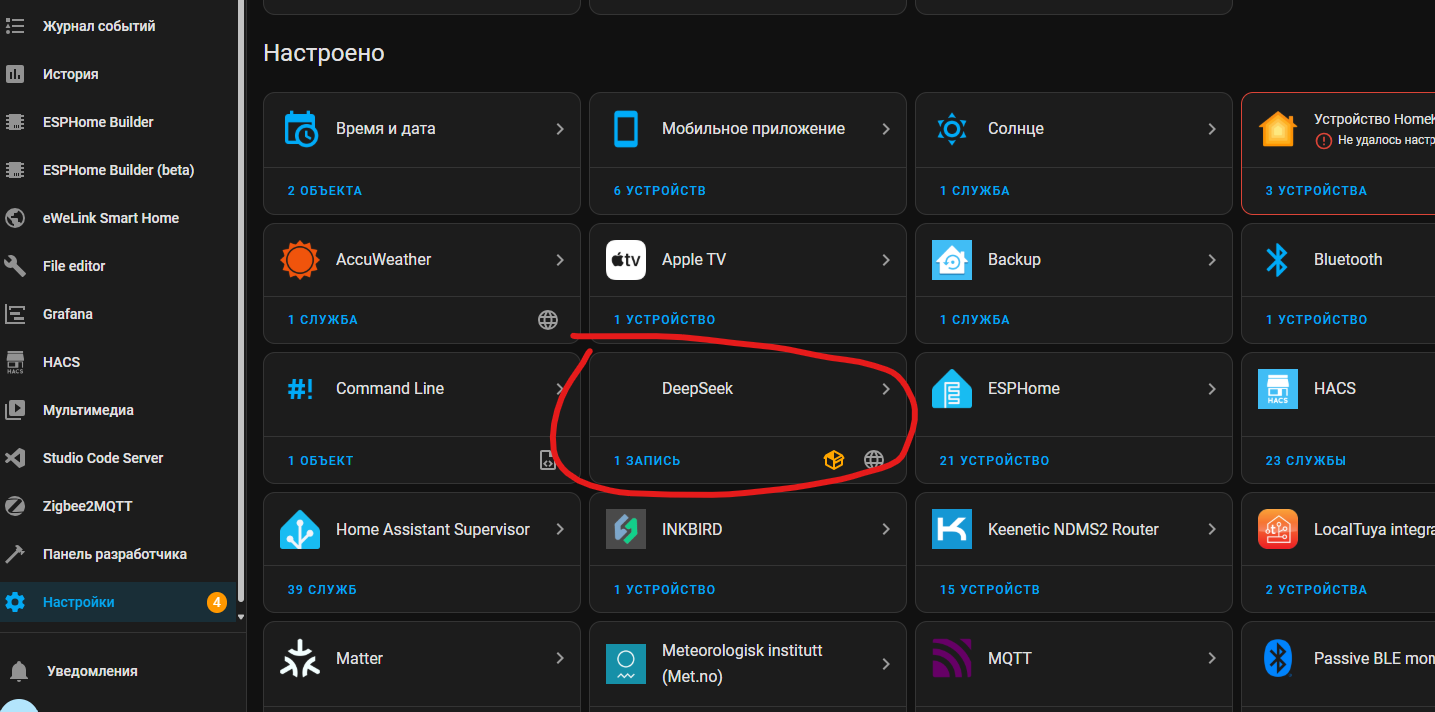Open the 1 ОБЪЕКТ link
The image size is (1435, 712).
[x=321, y=461]
